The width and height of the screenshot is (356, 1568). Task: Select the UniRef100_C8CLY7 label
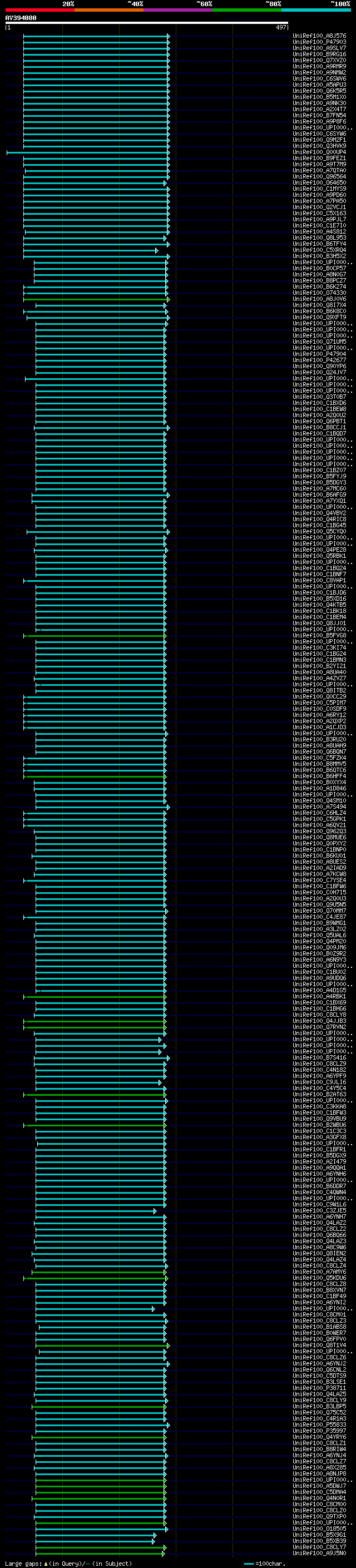[319, 1547]
